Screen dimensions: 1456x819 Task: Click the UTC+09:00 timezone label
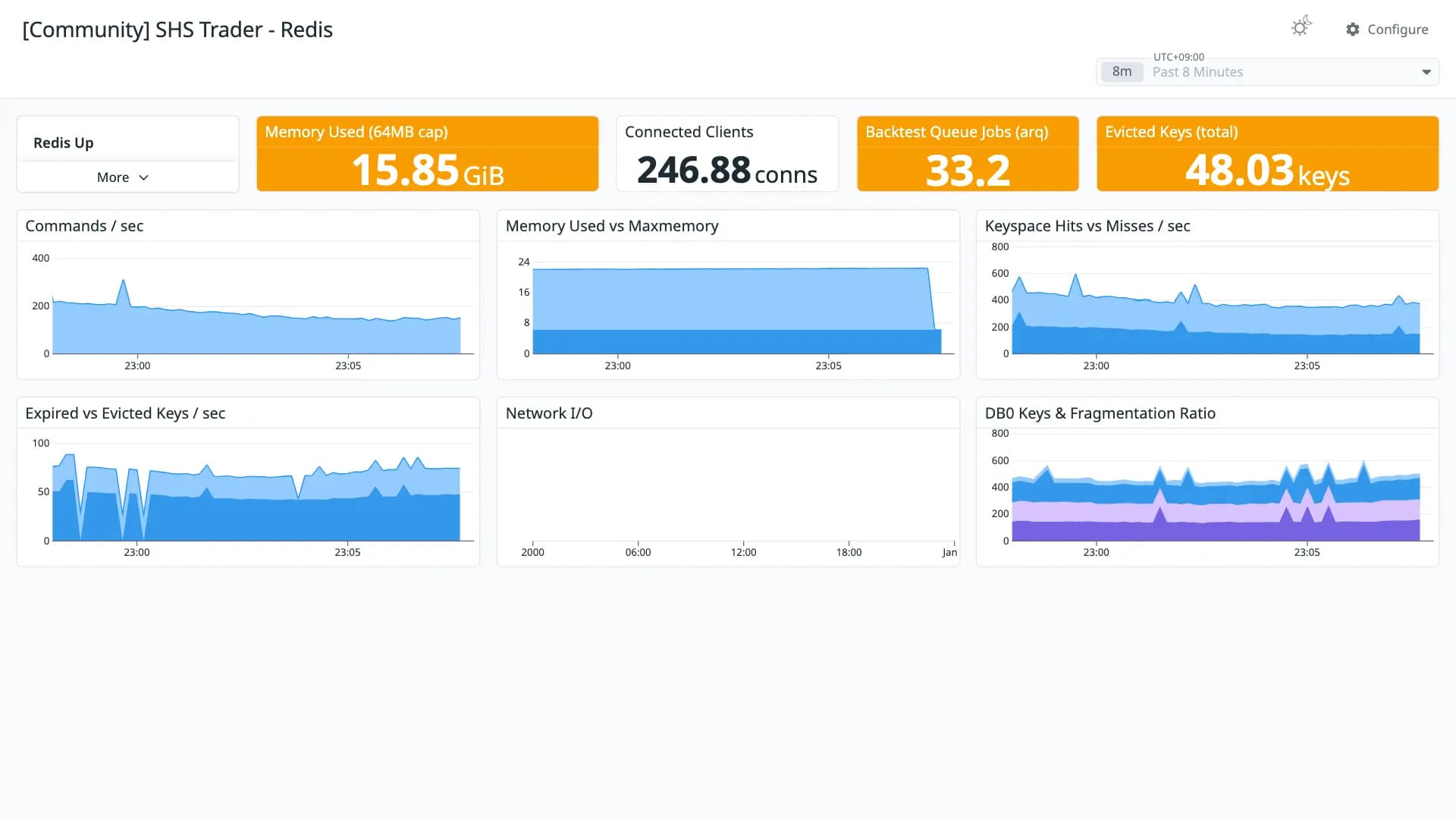pyautogui.click(x=1178, y=57)
